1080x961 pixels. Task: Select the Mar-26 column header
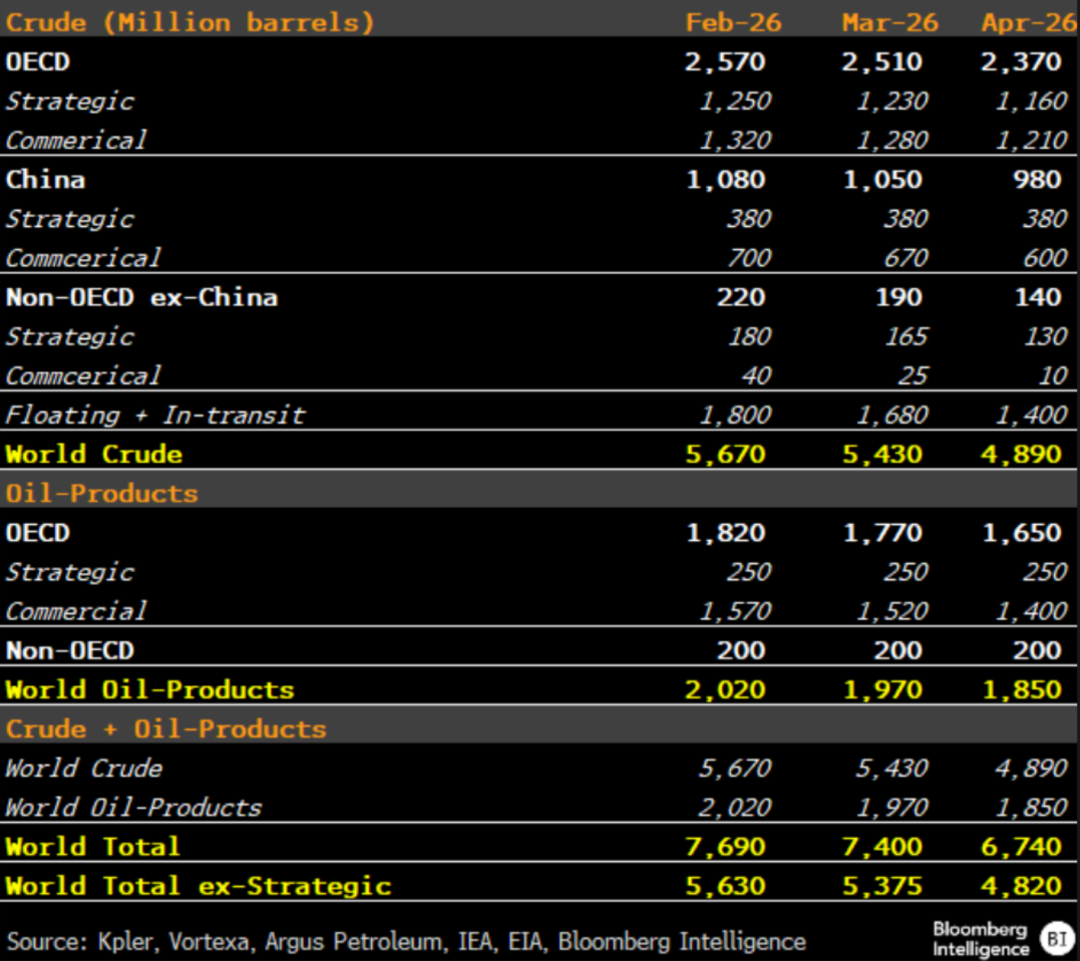coord(890,23)
